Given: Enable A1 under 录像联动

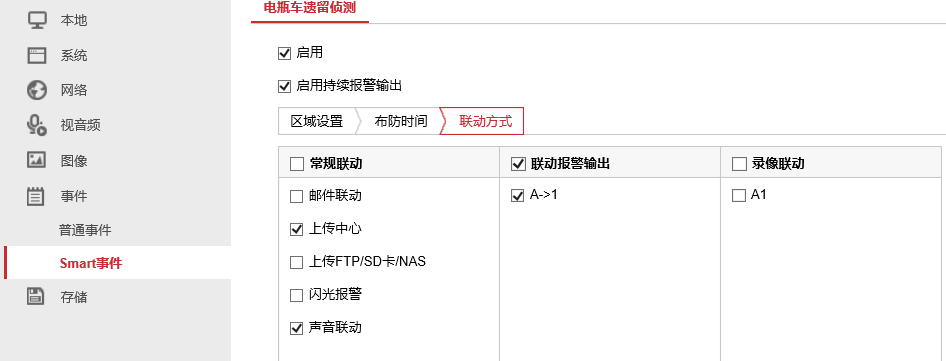Looking at the screenshot, I should pyautogui.click(x=738, y=196).
